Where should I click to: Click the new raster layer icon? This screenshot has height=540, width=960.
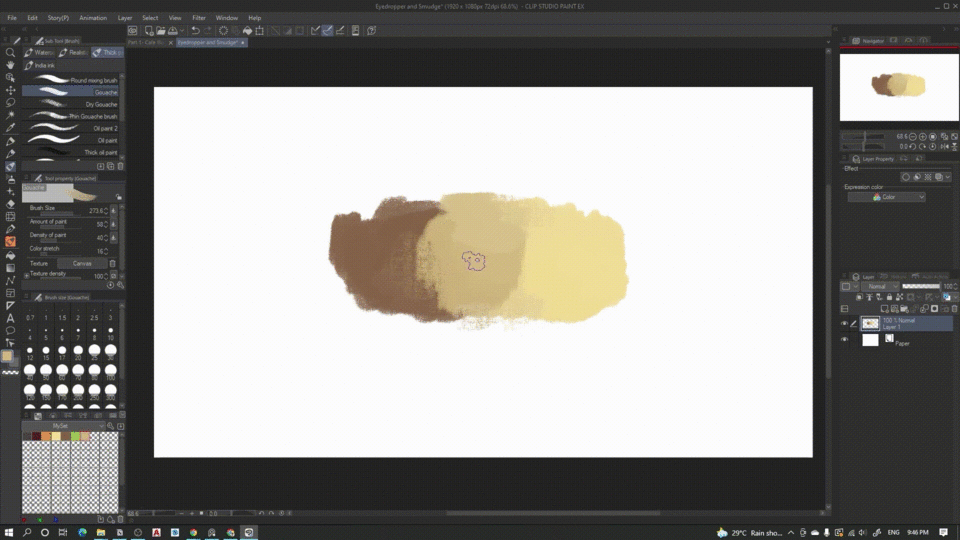point(884,309)
